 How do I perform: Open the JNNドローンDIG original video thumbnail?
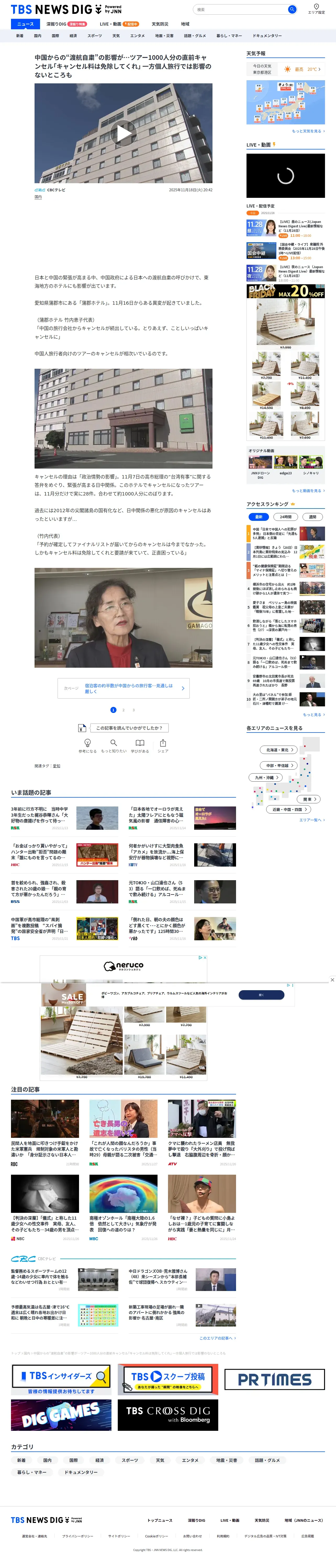(260, 462)
